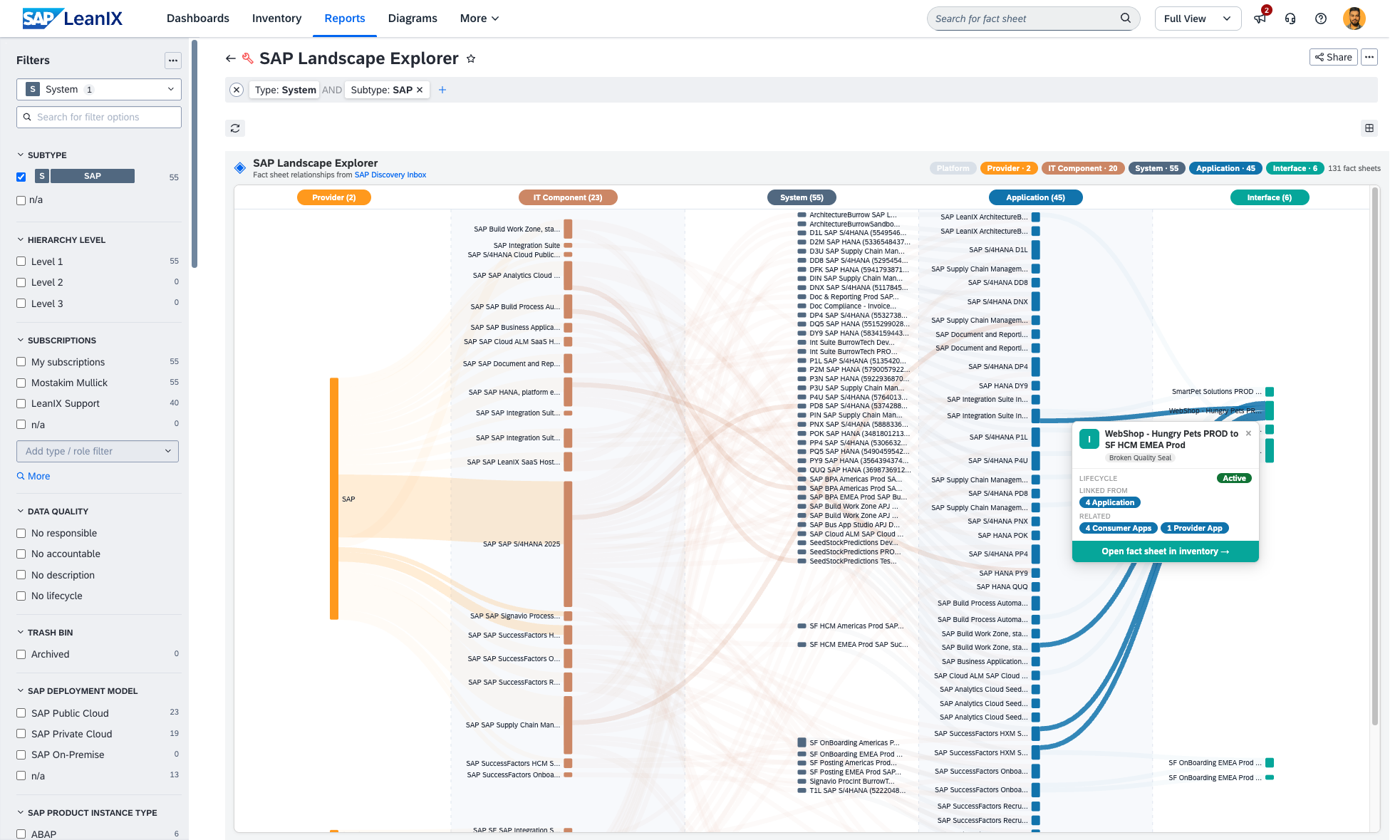Open the Filters panel more options button
Viewport: 1400px width, 840px height.
click(x=173, y=61)
